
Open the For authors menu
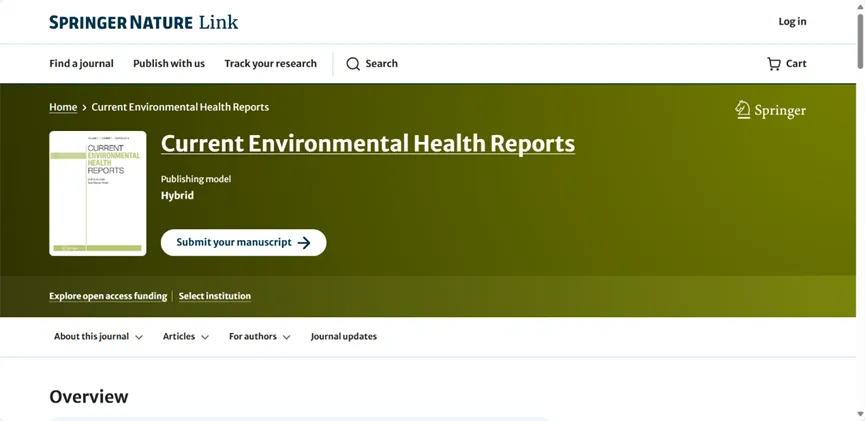click(x=260, y=337)
